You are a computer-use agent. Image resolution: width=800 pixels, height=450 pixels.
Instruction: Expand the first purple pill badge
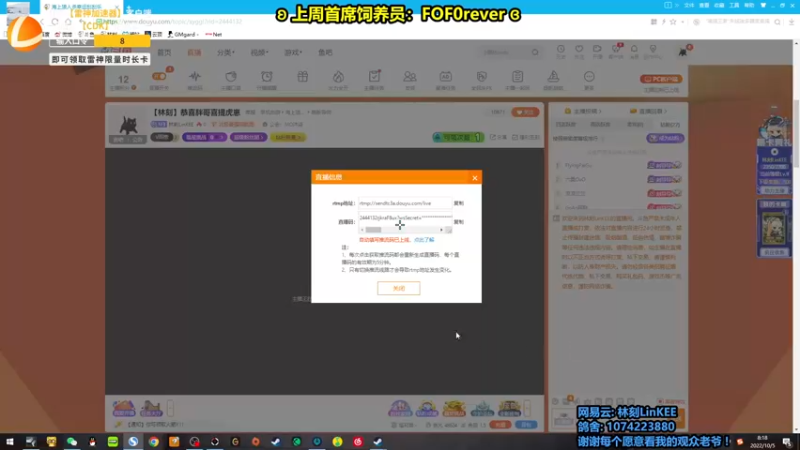204,137
